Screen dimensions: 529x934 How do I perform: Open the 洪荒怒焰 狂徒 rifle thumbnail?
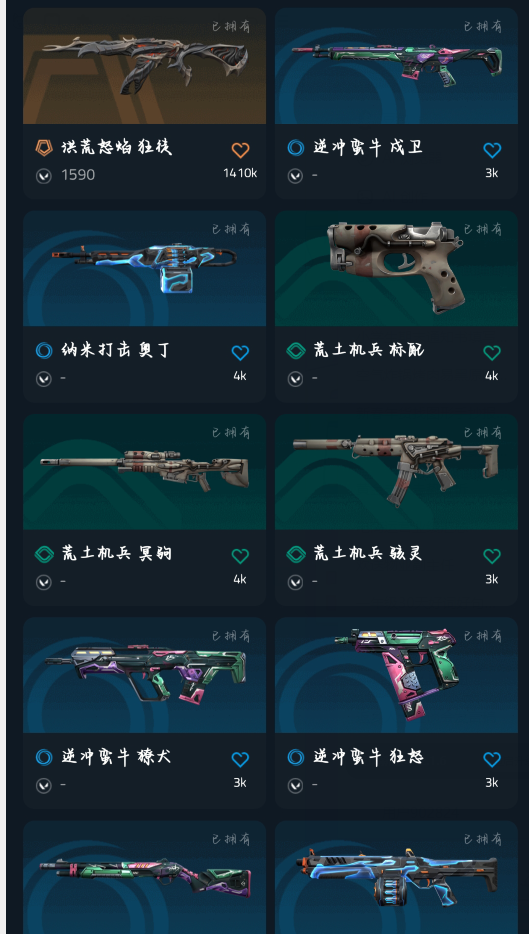coord(145,66)
